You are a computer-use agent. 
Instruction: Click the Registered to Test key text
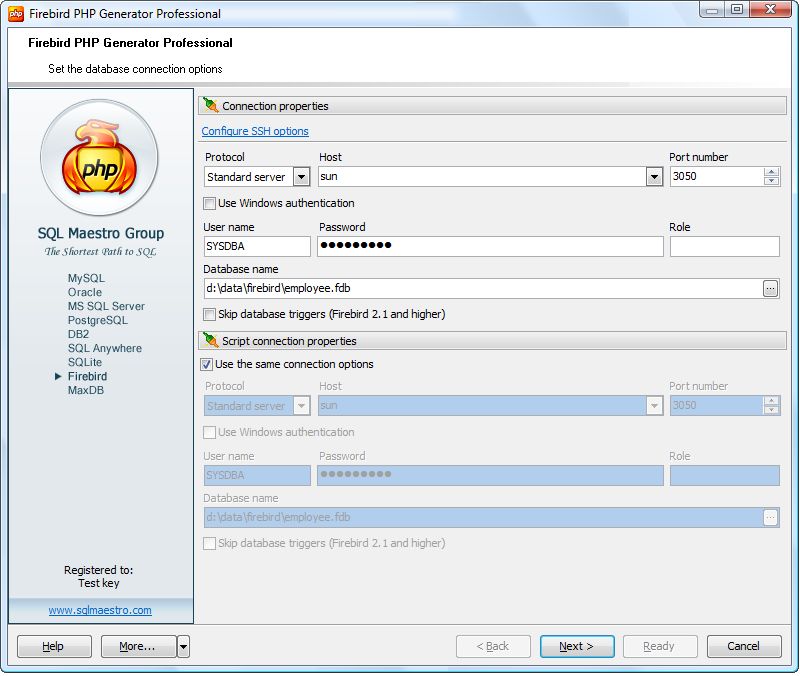point(98,577)
